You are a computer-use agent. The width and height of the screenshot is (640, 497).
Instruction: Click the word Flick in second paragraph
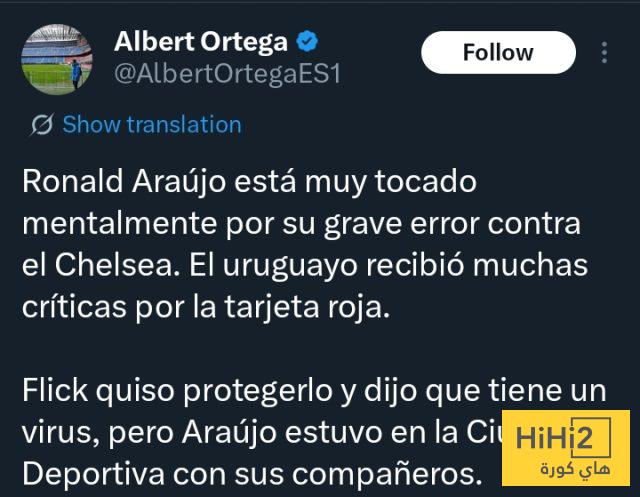[x=55, y=390]
